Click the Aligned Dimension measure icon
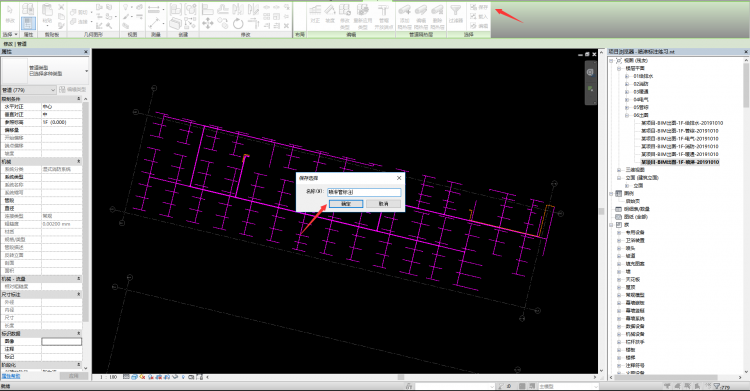The width and height of the screenshot is (750, 391). [x=154, y=9]
